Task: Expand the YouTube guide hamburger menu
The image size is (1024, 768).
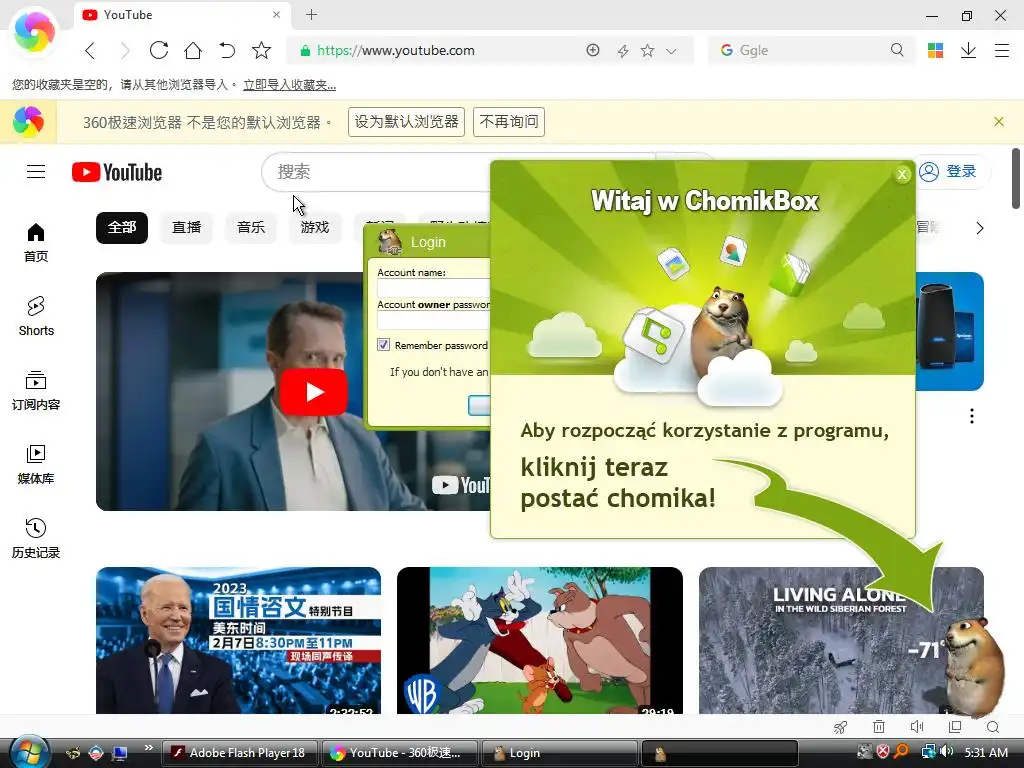Action: click(x=36, y=172)
